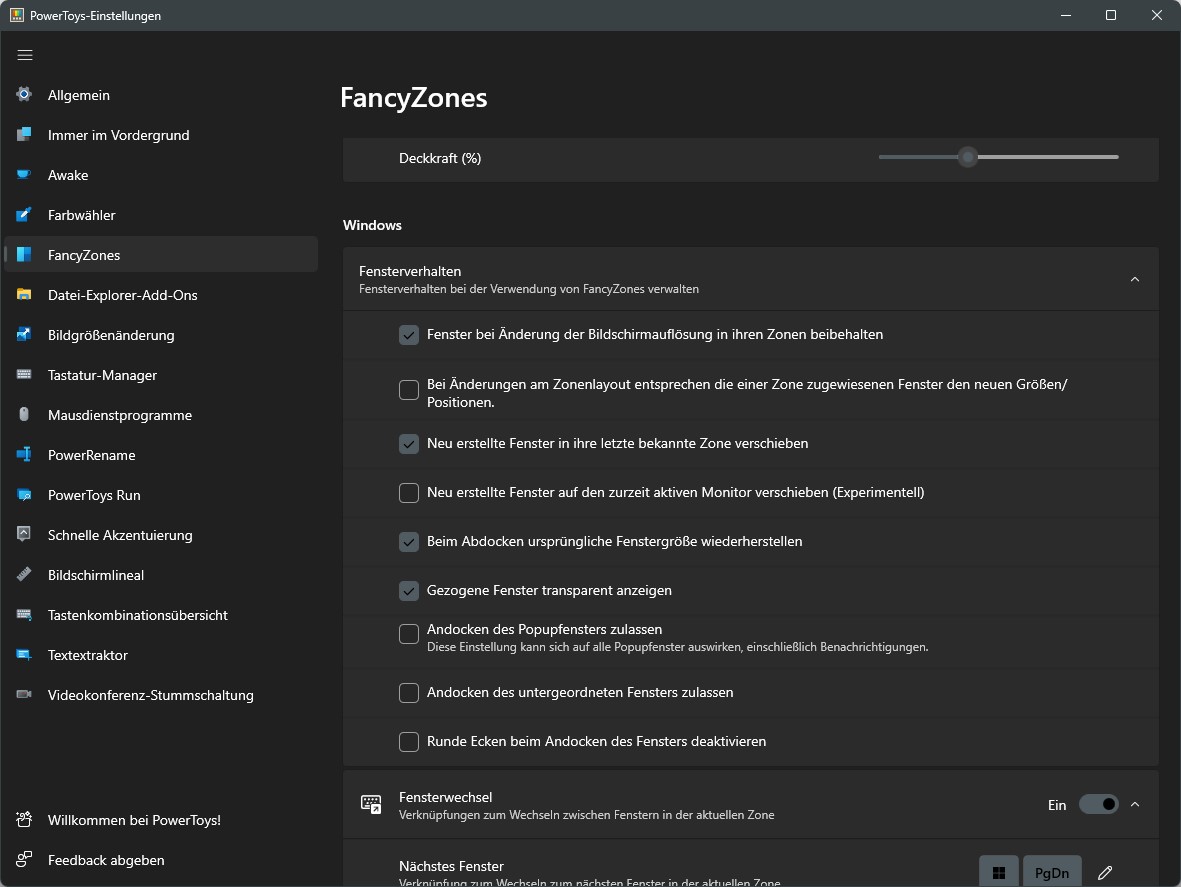Open Willkommen bei PowerToys! link
The image size is (1181, 887).
pyautogui.click(x=134, y=820)
